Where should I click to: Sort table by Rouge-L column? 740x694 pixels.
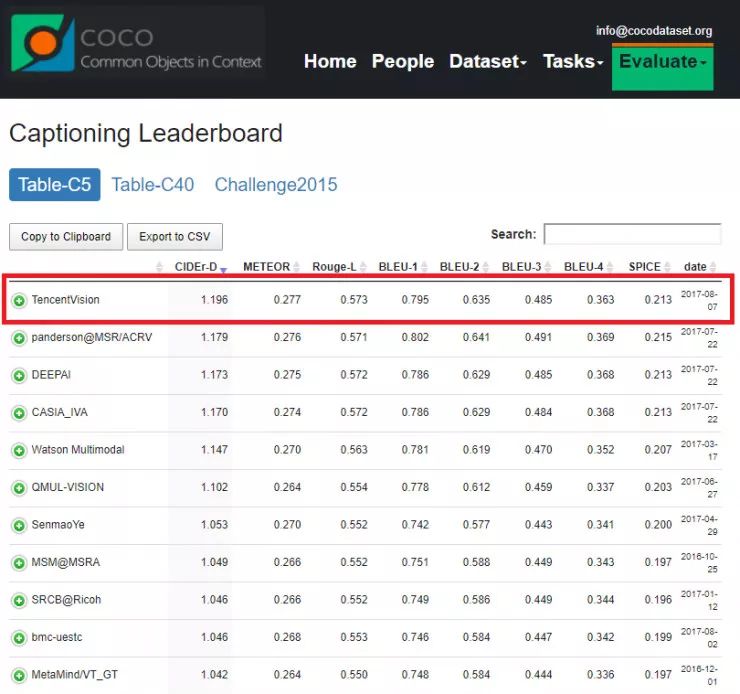339,267
